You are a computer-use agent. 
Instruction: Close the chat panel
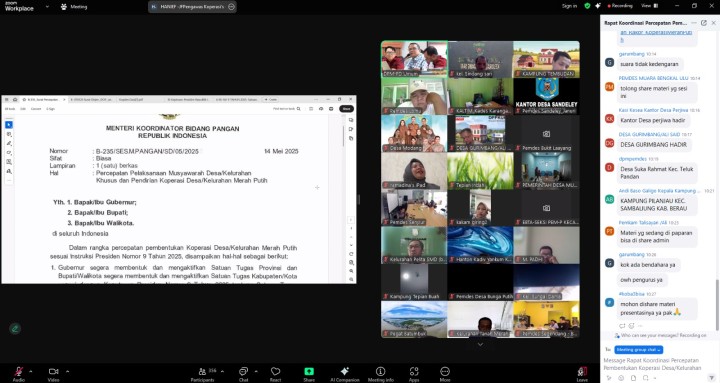pos(714,23)
